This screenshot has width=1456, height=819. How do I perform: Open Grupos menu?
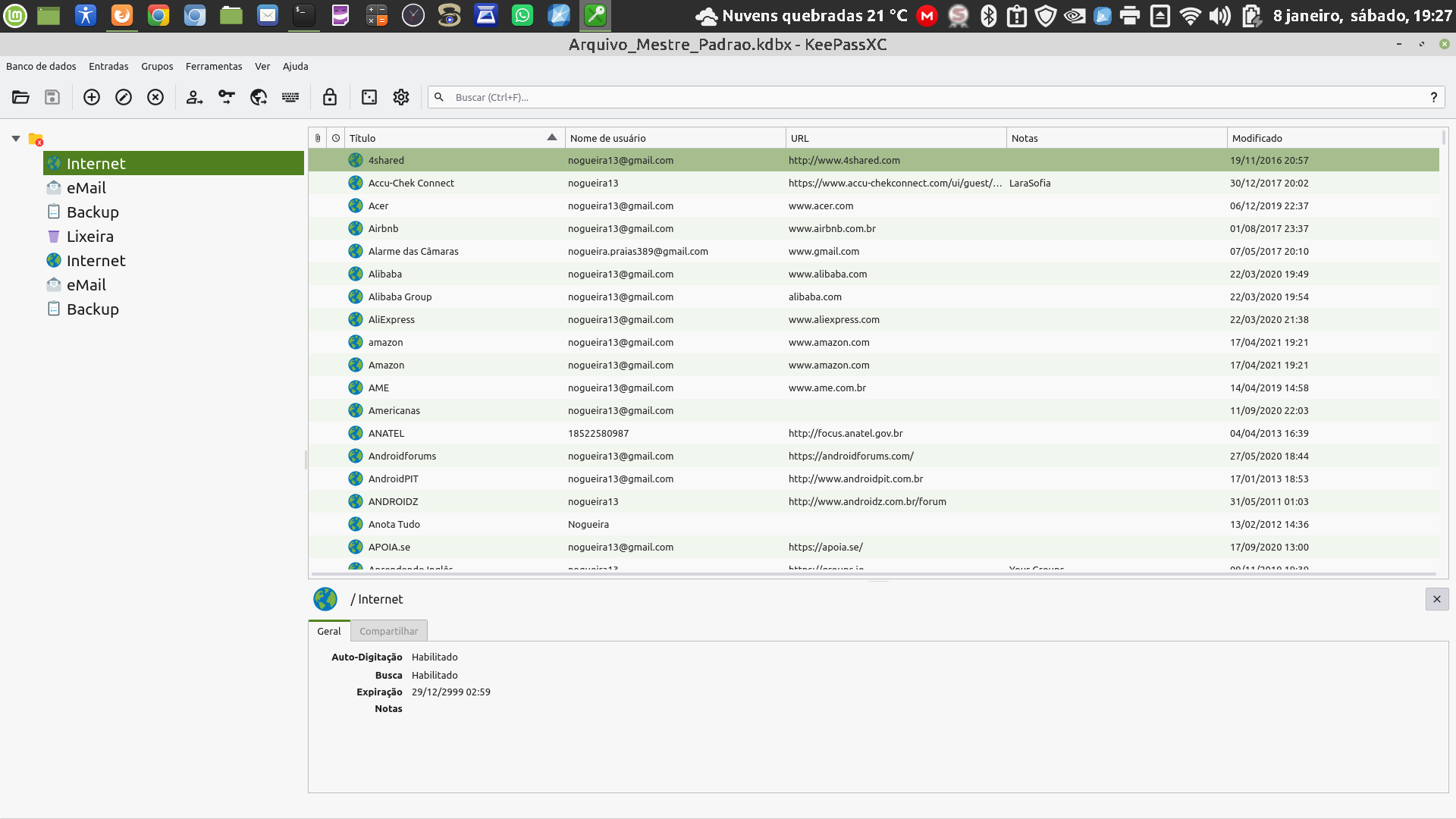157,66
